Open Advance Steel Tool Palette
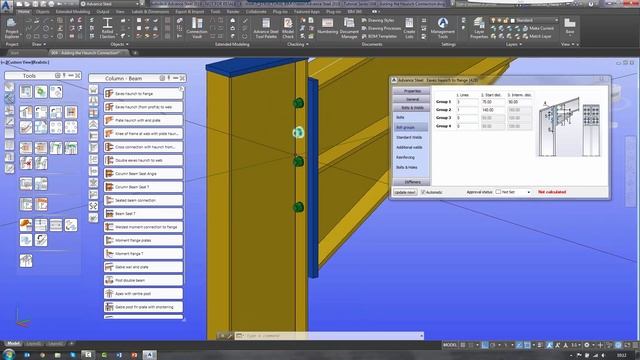 point(266,28)
